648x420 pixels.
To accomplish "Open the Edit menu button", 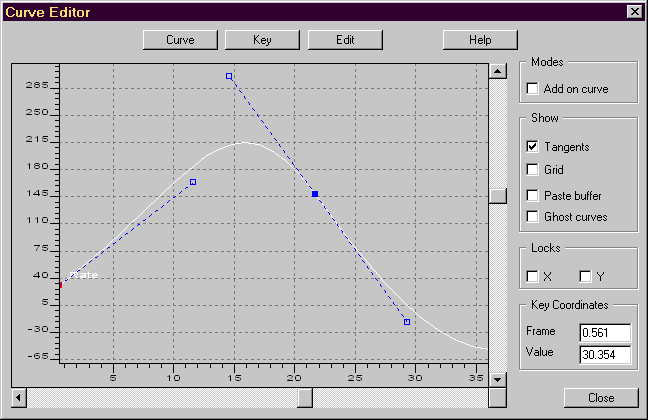I will click(345, 40).
